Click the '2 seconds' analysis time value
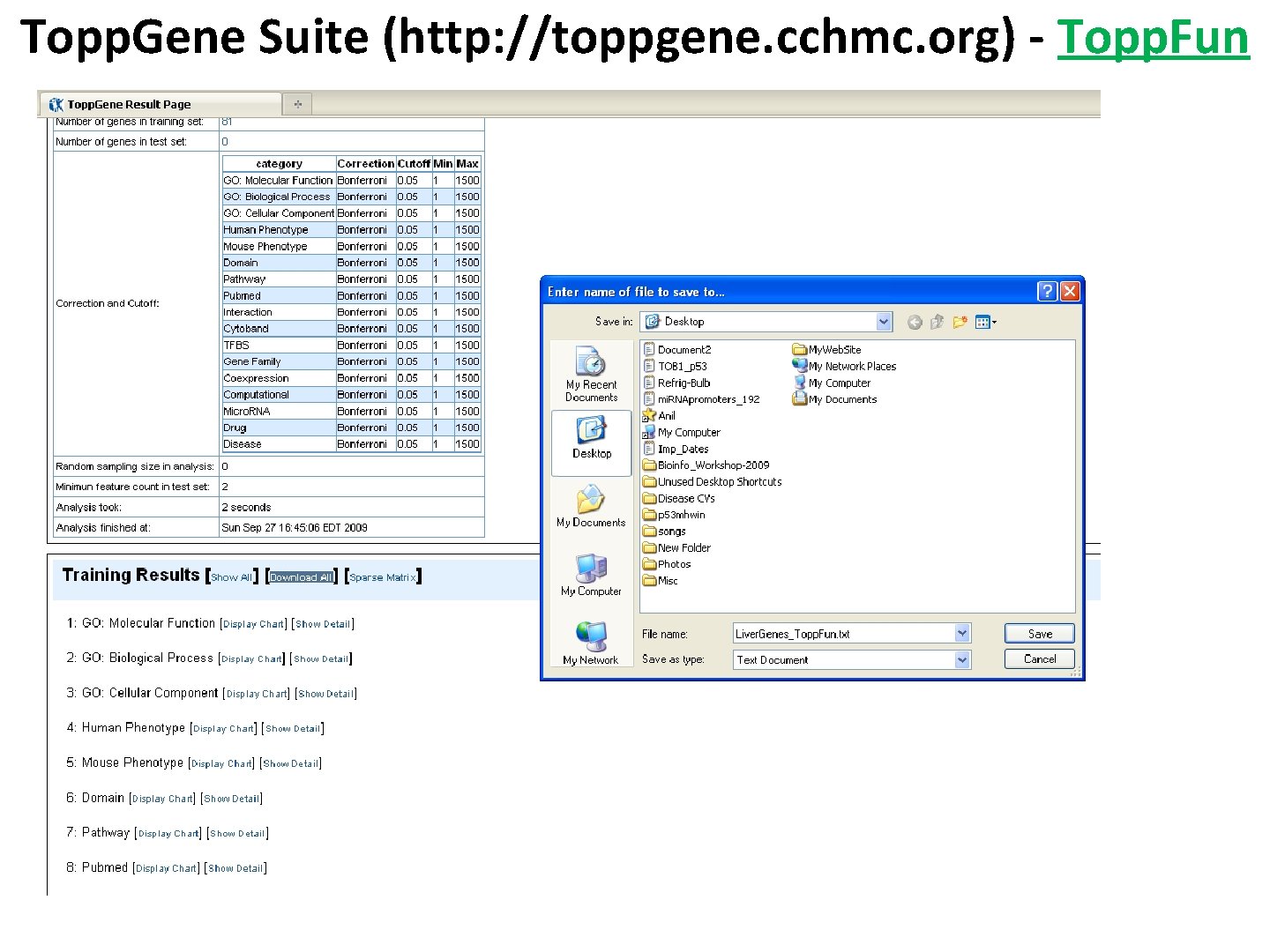 click(246, 508)
